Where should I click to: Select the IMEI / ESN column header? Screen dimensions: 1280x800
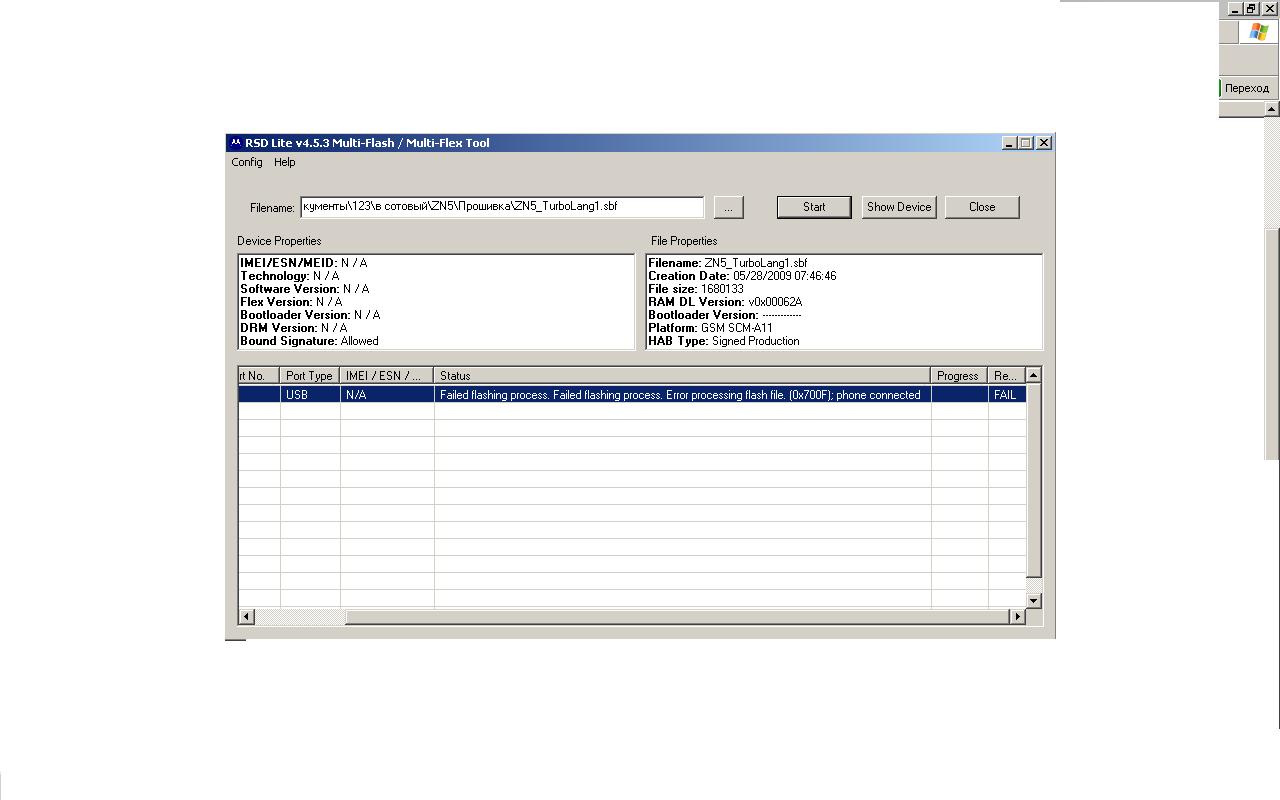[387, 376]
